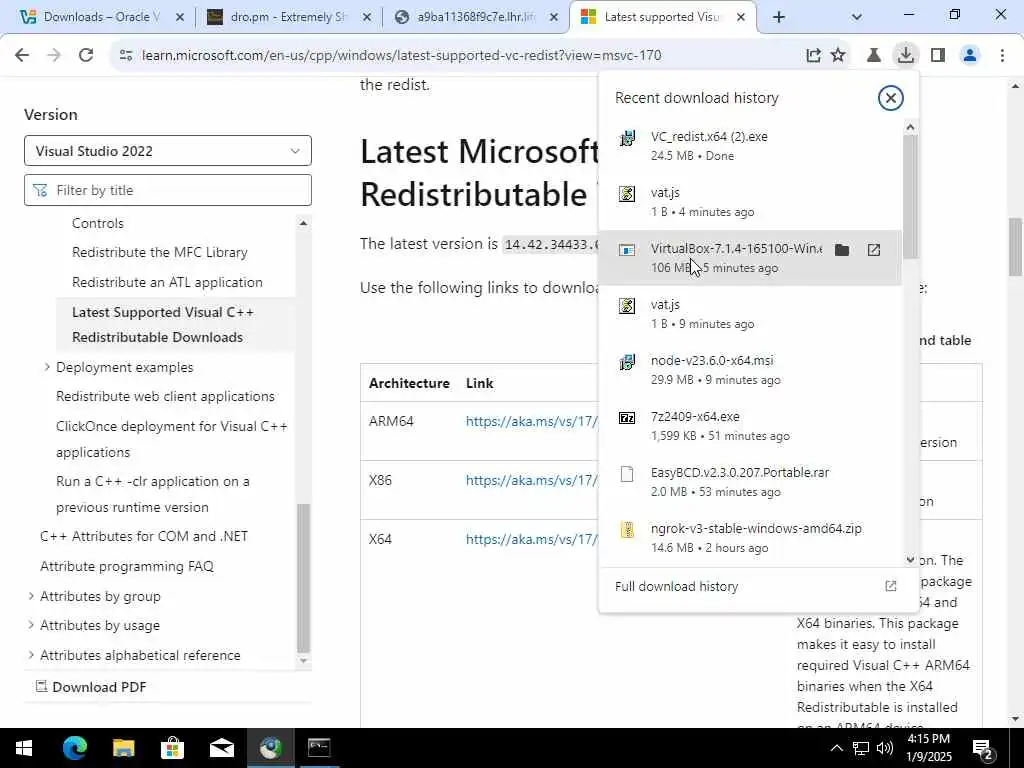
Task: Open Chrome three-dot menu
Action: [1002, 56]
